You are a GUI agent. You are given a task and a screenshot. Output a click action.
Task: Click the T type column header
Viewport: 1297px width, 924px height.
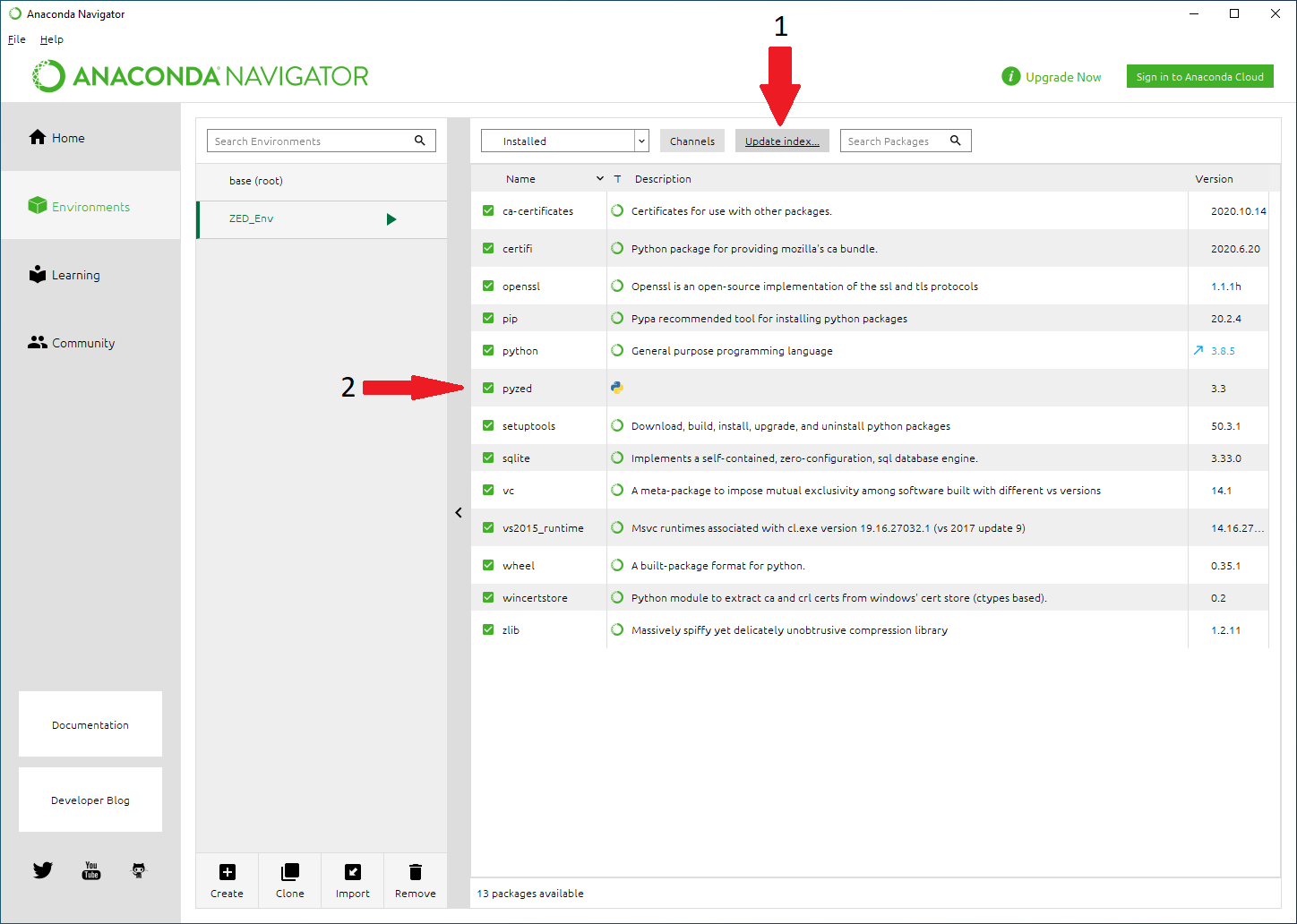click(x=617, y=179)
